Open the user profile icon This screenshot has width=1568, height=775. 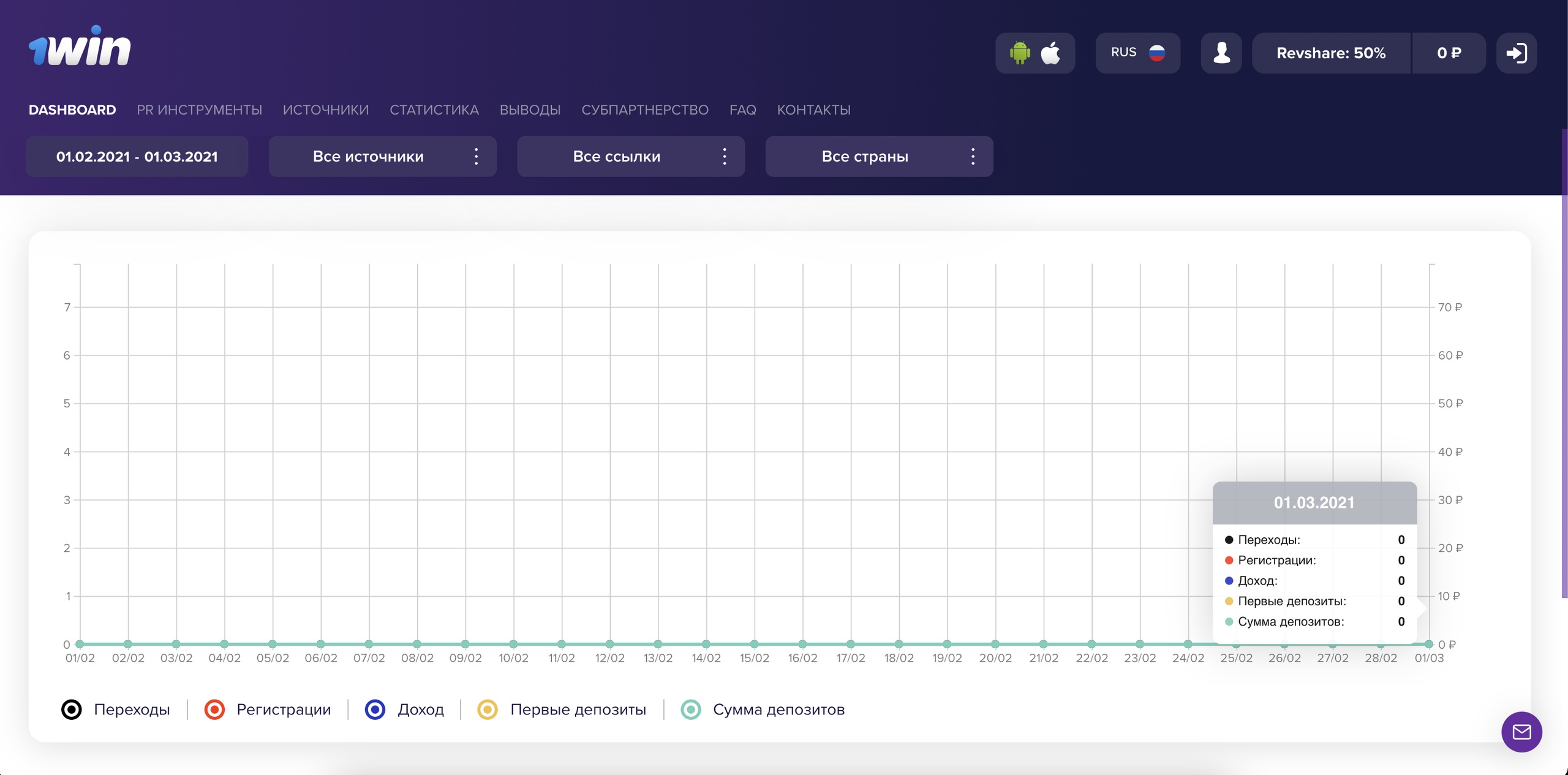pos(1221,53)
